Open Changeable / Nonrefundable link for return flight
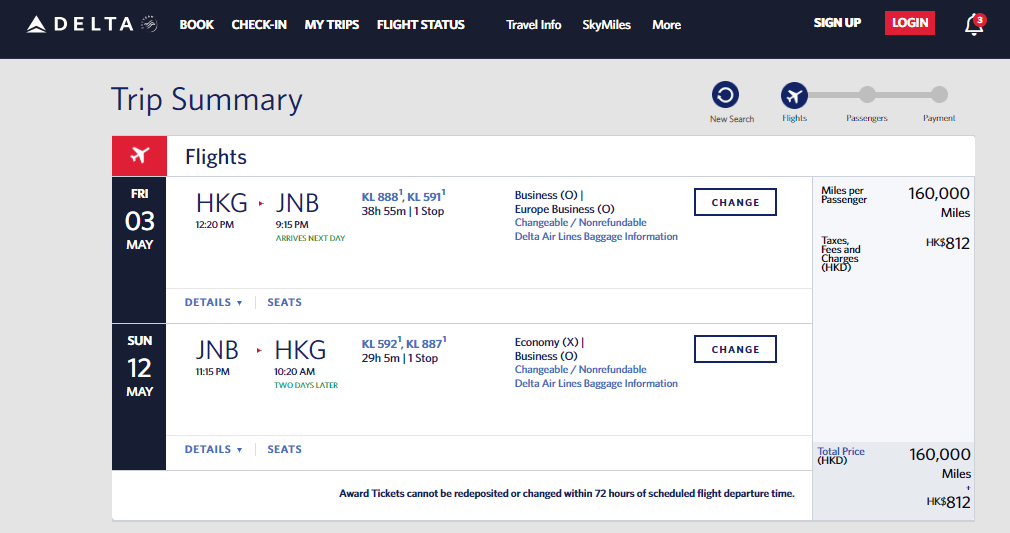 580,369
